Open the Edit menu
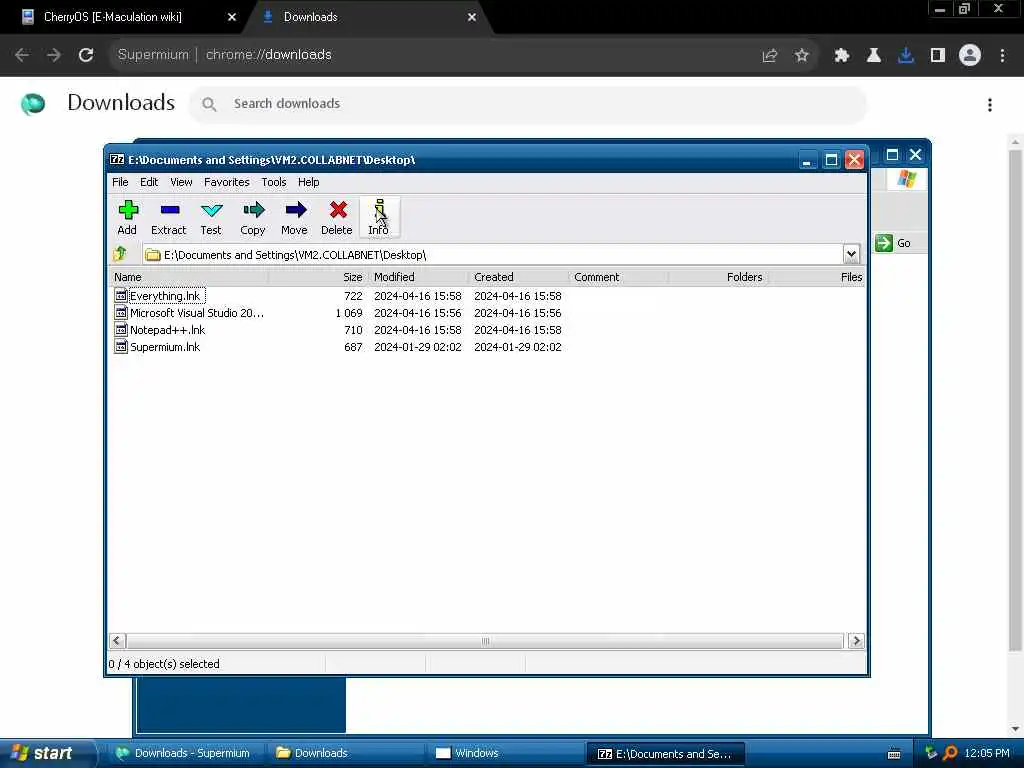The width and height of the screenshot is (1024, 768). pos(149,182)
